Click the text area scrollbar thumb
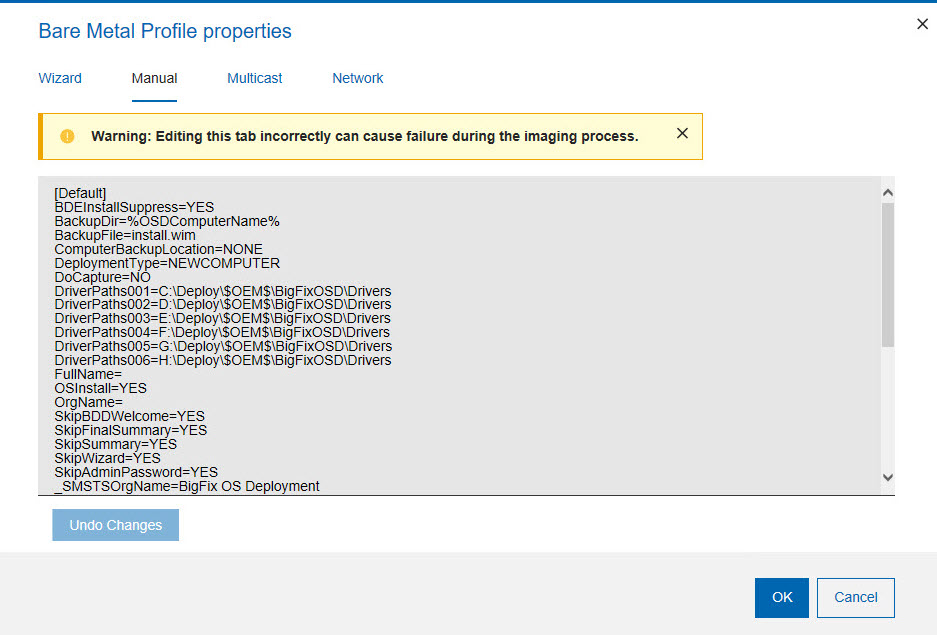 888,275
